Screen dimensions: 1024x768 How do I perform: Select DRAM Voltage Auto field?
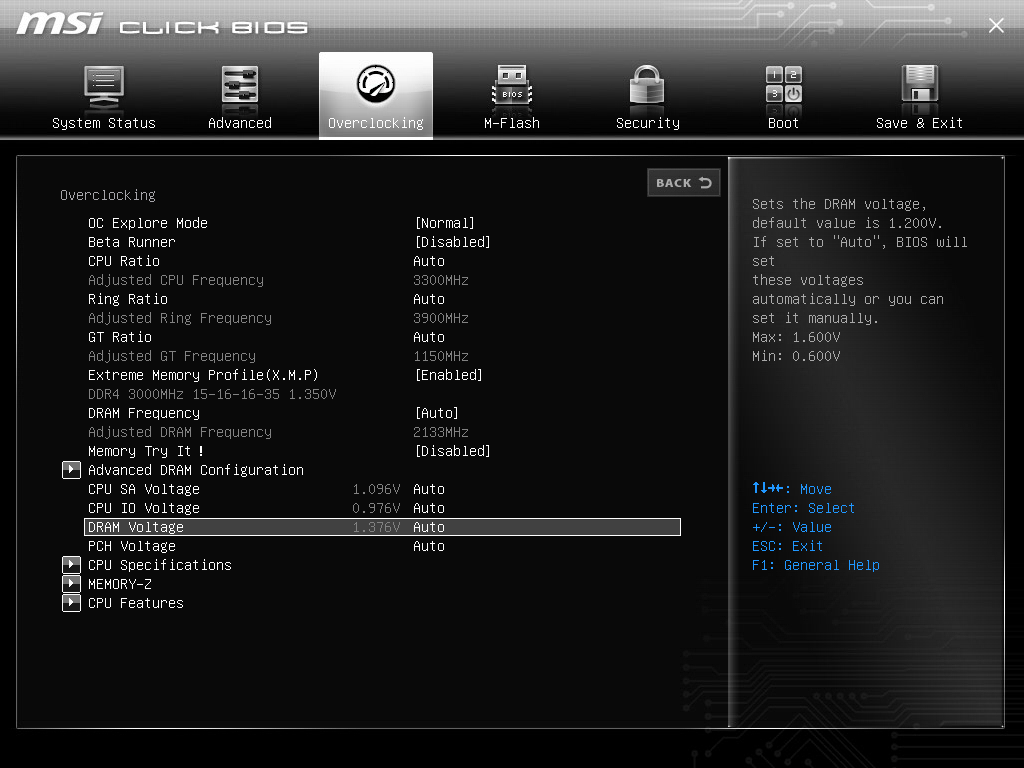coord(429,527)
